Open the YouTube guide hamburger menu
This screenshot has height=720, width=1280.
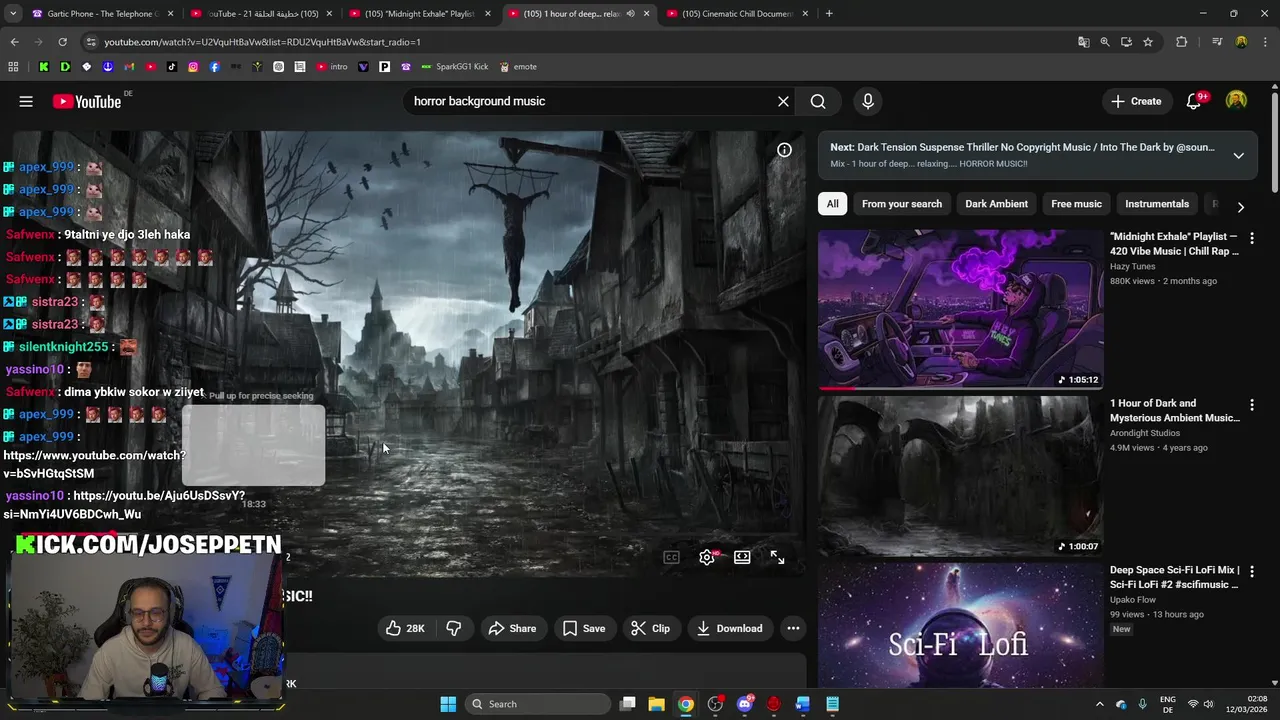pyautogui.click(x=26, y=101)
